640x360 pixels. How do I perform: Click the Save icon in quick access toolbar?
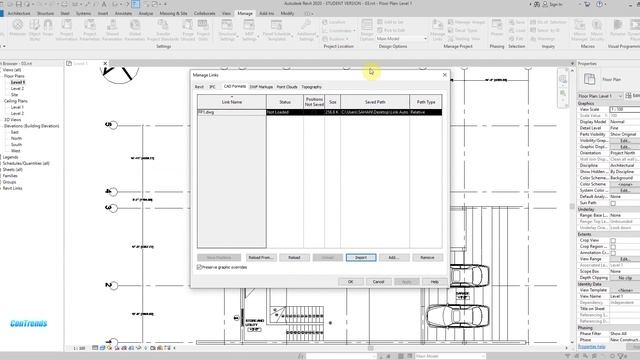18,4
